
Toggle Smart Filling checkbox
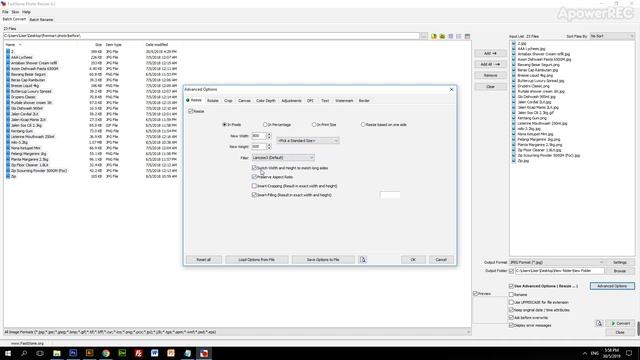tap(254, 195)
